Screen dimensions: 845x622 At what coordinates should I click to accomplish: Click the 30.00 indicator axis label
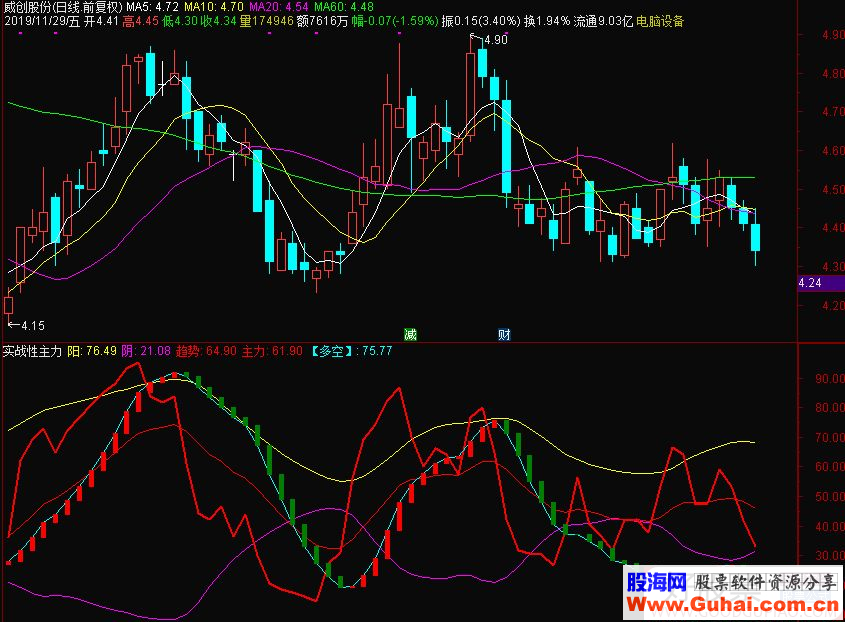coord(830,555)
